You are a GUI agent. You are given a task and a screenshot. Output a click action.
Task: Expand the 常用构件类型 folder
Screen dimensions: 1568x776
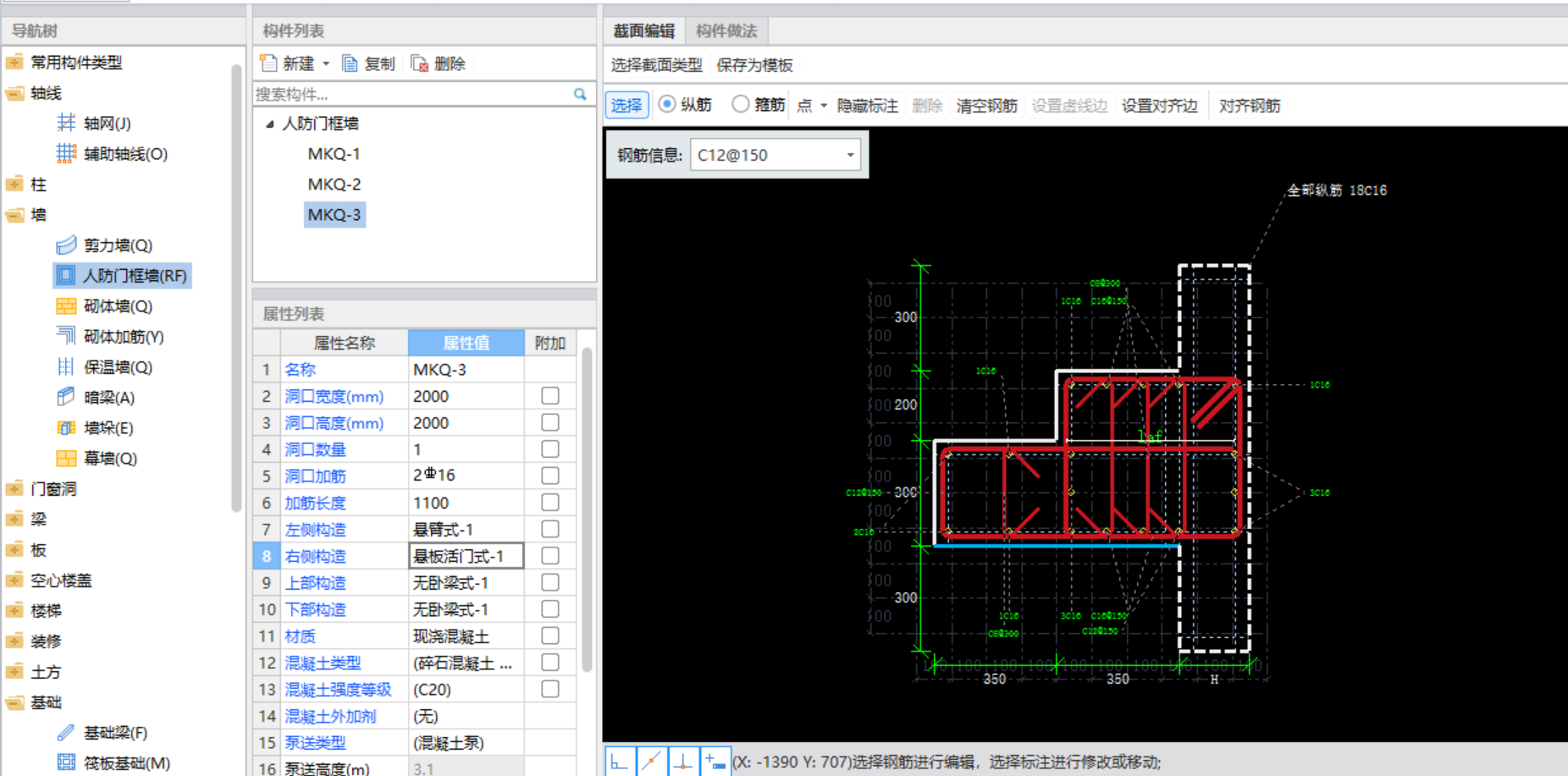(x=14, y=63)
